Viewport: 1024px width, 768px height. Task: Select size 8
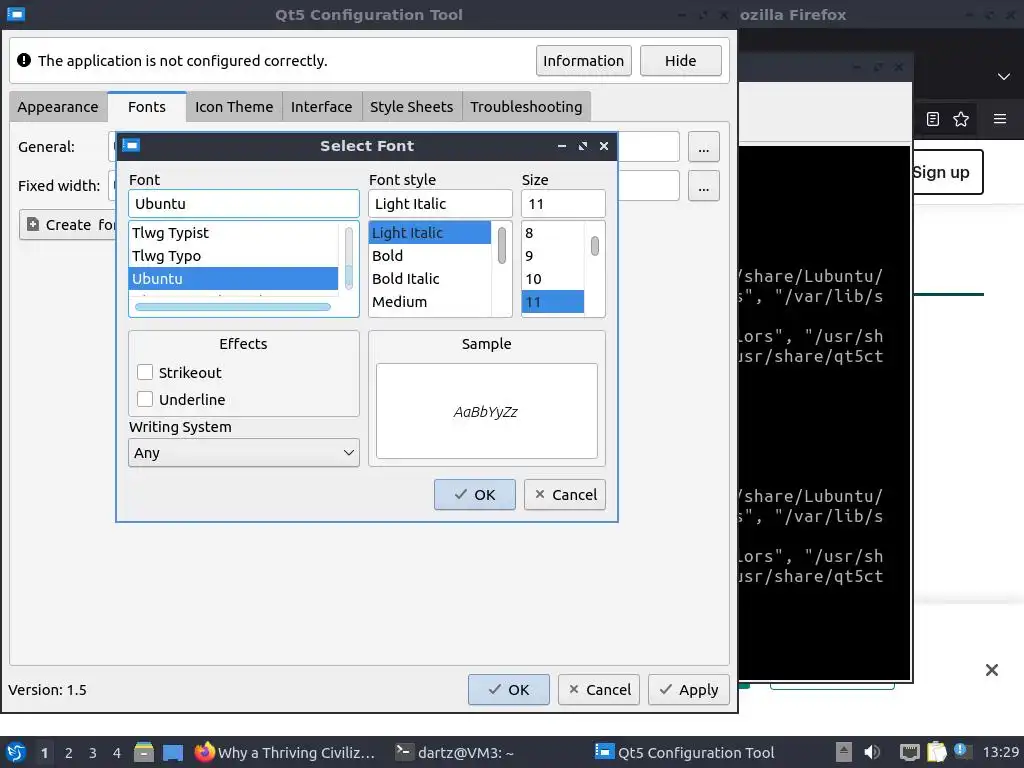552,232
